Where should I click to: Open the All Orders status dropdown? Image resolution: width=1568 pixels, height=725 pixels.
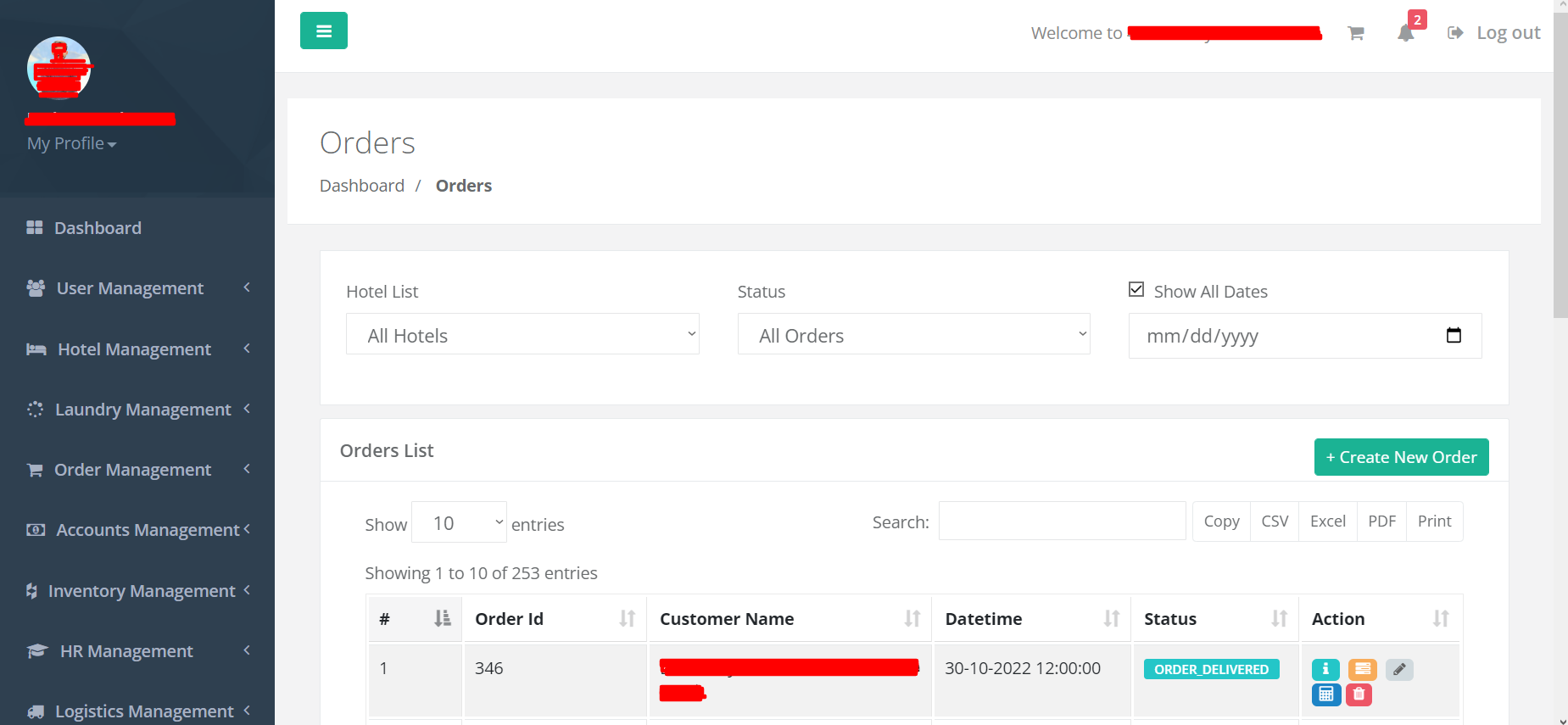[x=913, y=335]
